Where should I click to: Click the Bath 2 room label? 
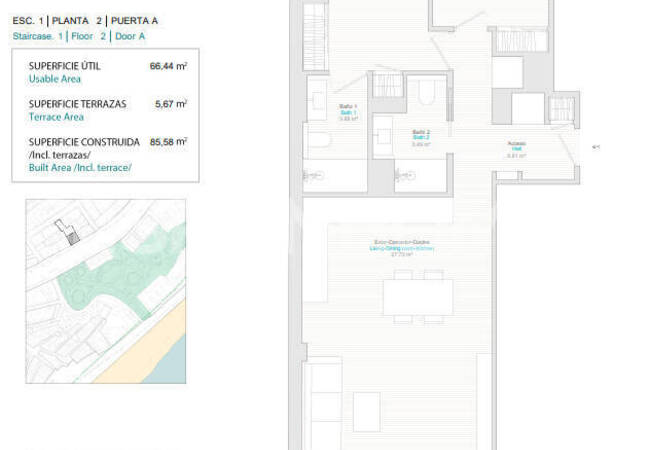pyautogui.click(x=420, y=136)
